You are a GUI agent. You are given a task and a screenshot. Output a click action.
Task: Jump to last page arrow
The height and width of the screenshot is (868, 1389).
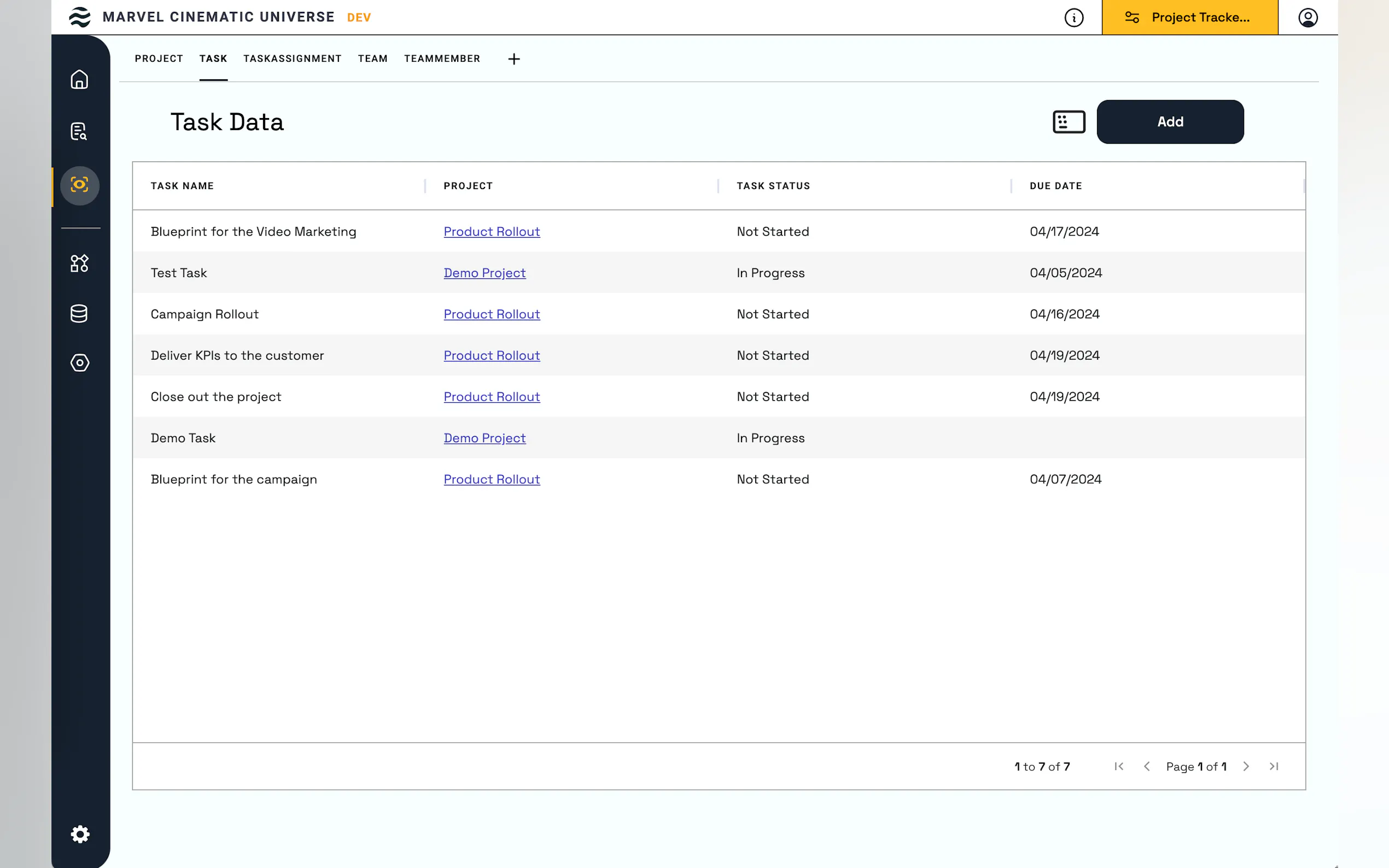(x=1274, y=766)
